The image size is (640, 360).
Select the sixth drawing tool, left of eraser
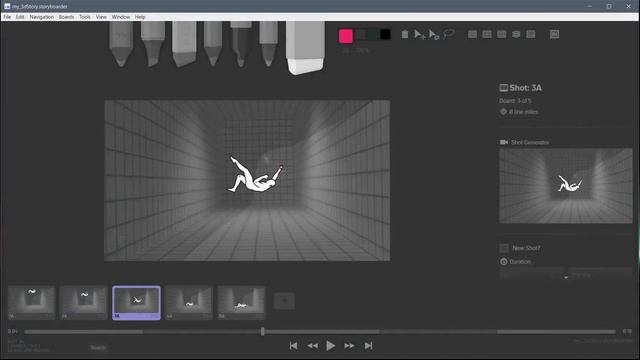(269, 44)
